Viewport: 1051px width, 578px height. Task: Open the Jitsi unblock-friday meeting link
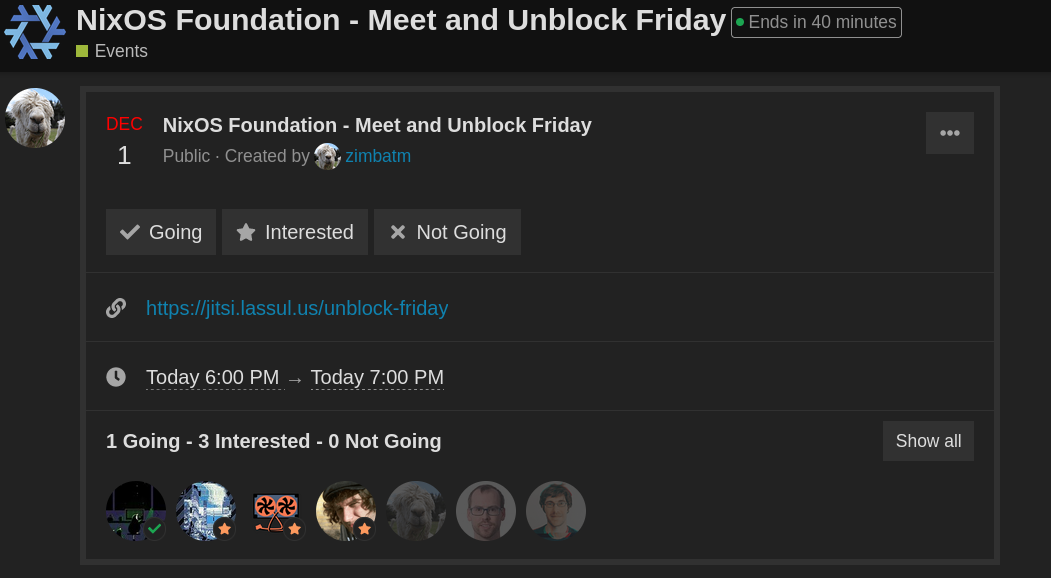(x=297, y=308)
